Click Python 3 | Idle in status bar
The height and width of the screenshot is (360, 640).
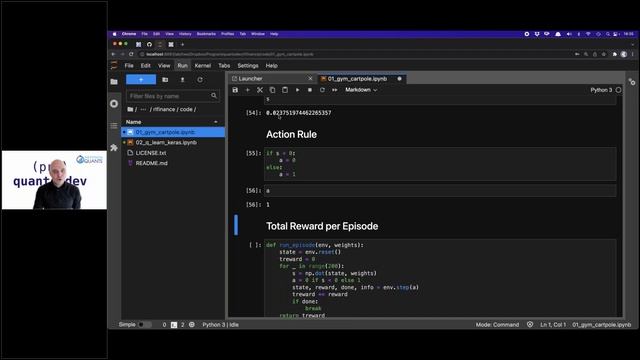(220, 324)
